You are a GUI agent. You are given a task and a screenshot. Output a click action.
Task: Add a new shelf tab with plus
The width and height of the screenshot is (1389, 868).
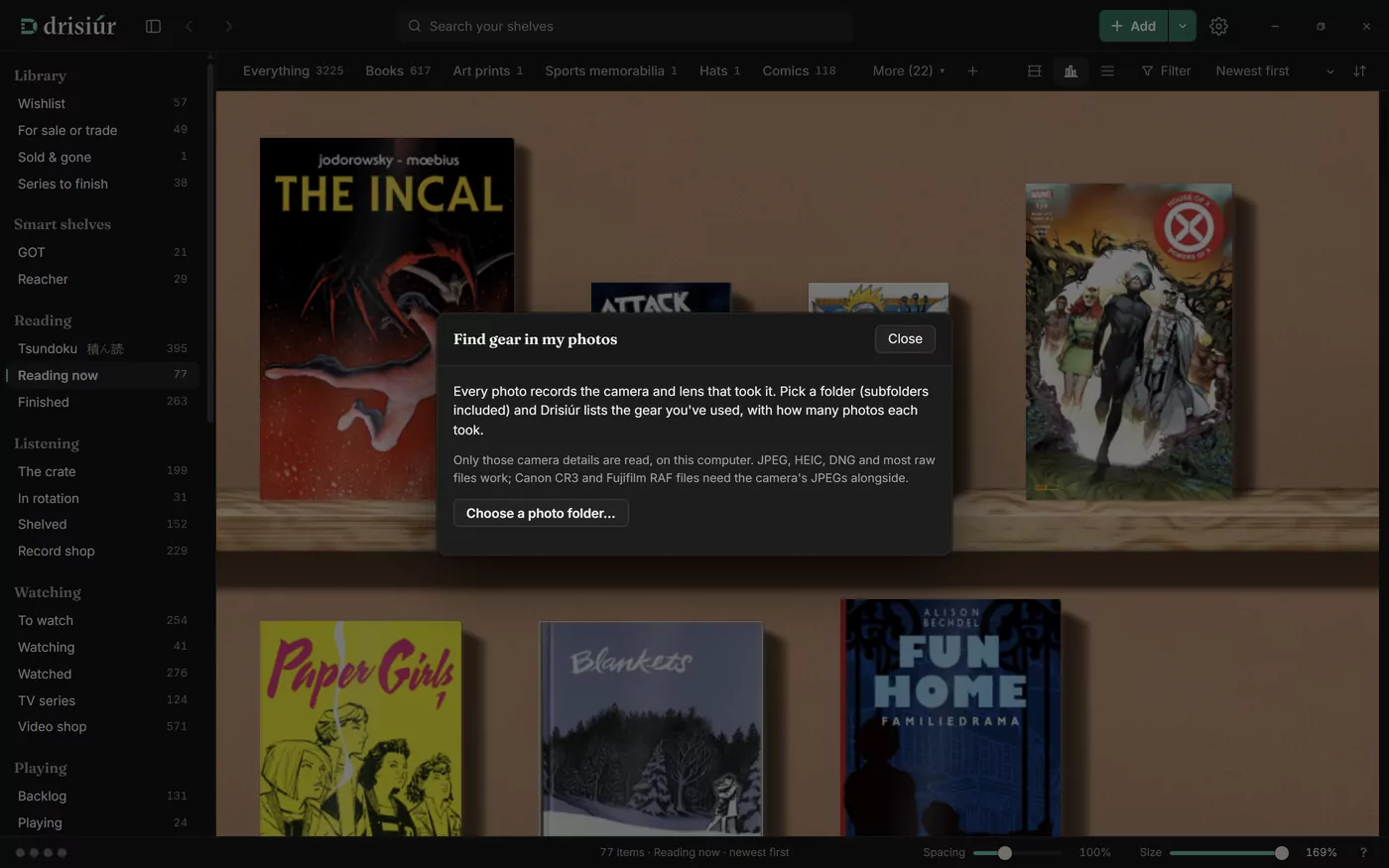pyautogui.click(x=972, y=71)
